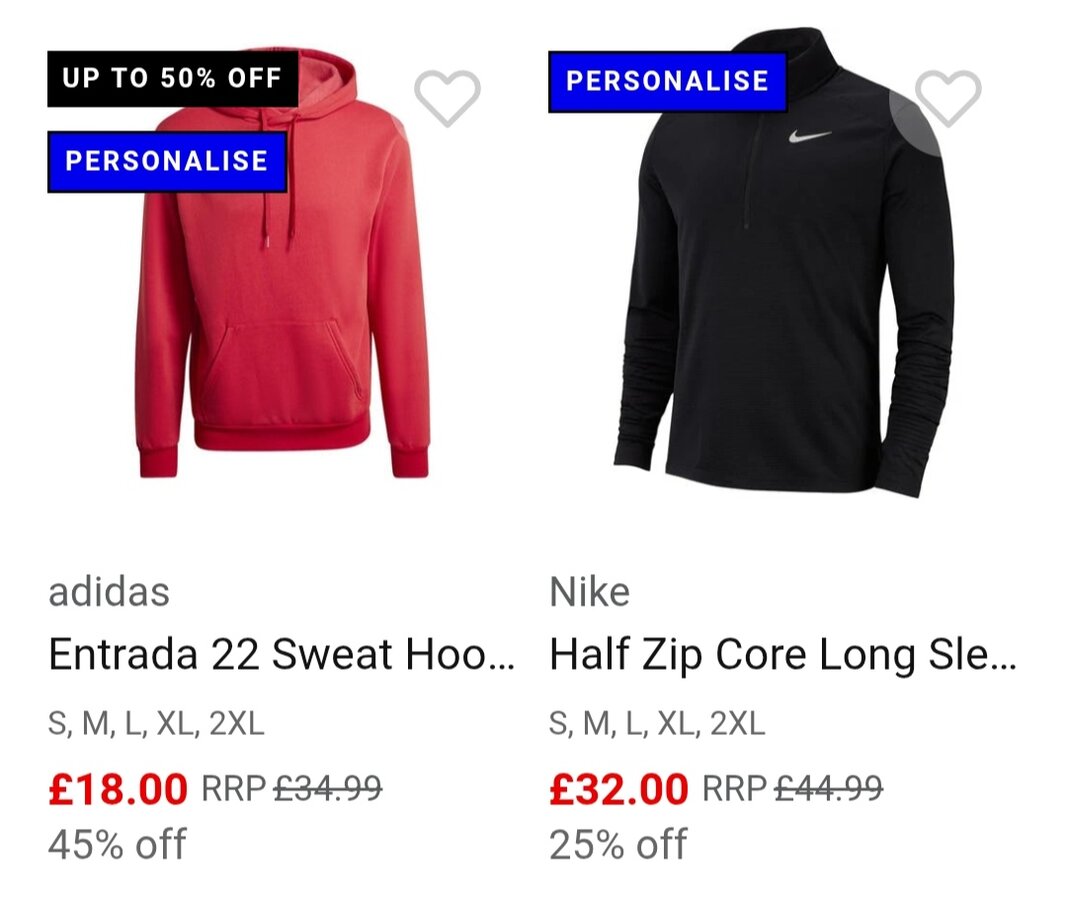The width and height of the screenshot is (1067, 900).
Task: Tap the Personalise badge on adidas hoodie
Action: (167, 161)
